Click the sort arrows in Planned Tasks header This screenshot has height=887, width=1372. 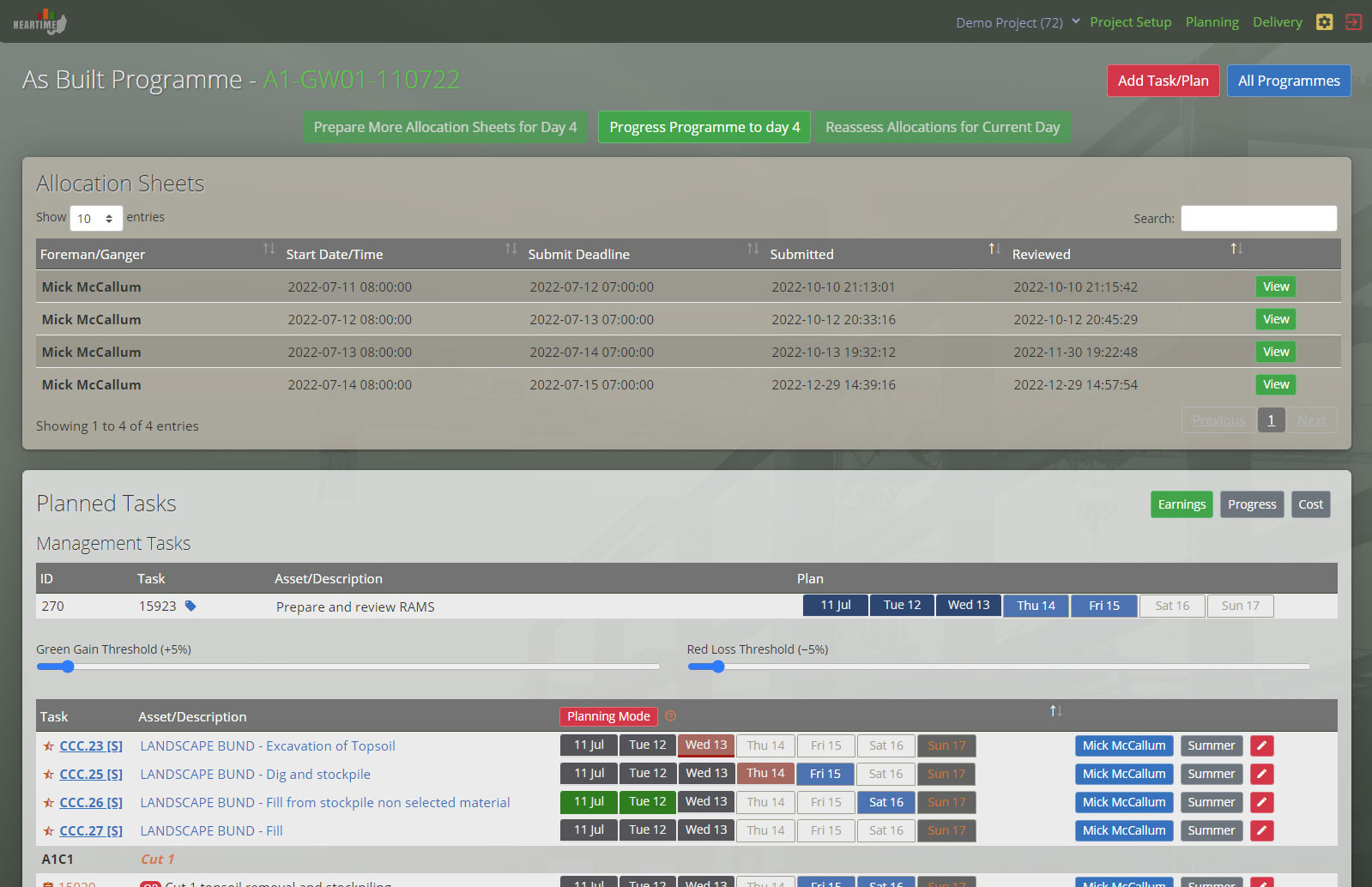coord(1056,711)
